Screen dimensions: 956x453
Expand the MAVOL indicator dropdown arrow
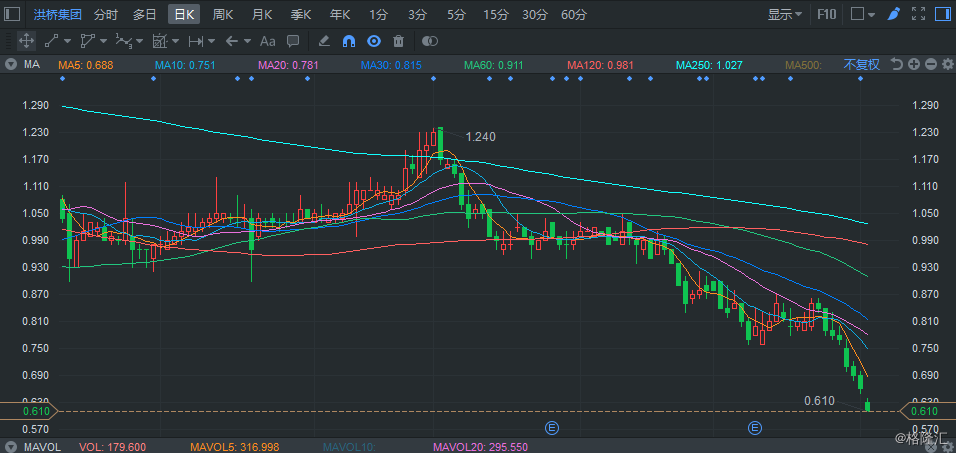tap(11, 447)
